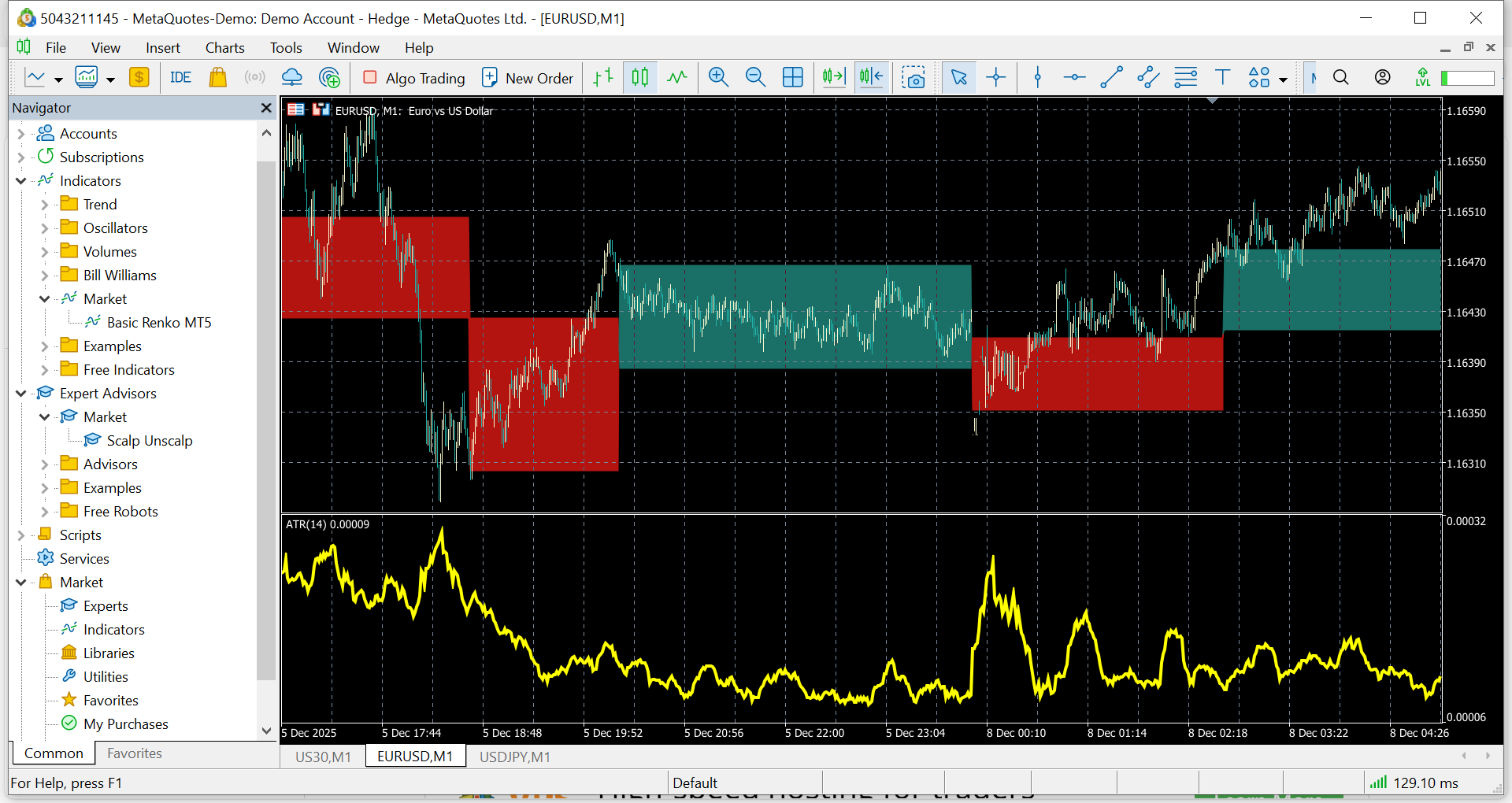
Task: Open the shapes objects dropdown arrow
Action: pos(1284,80)
